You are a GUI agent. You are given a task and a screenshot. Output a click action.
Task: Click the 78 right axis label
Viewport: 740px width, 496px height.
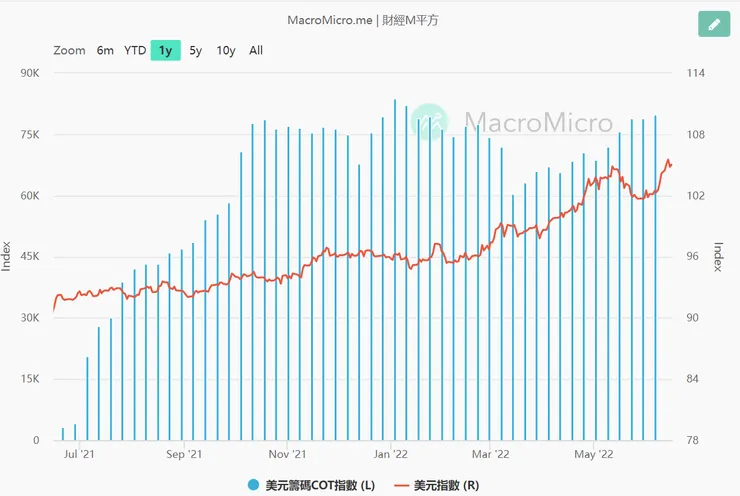[692, 440]
